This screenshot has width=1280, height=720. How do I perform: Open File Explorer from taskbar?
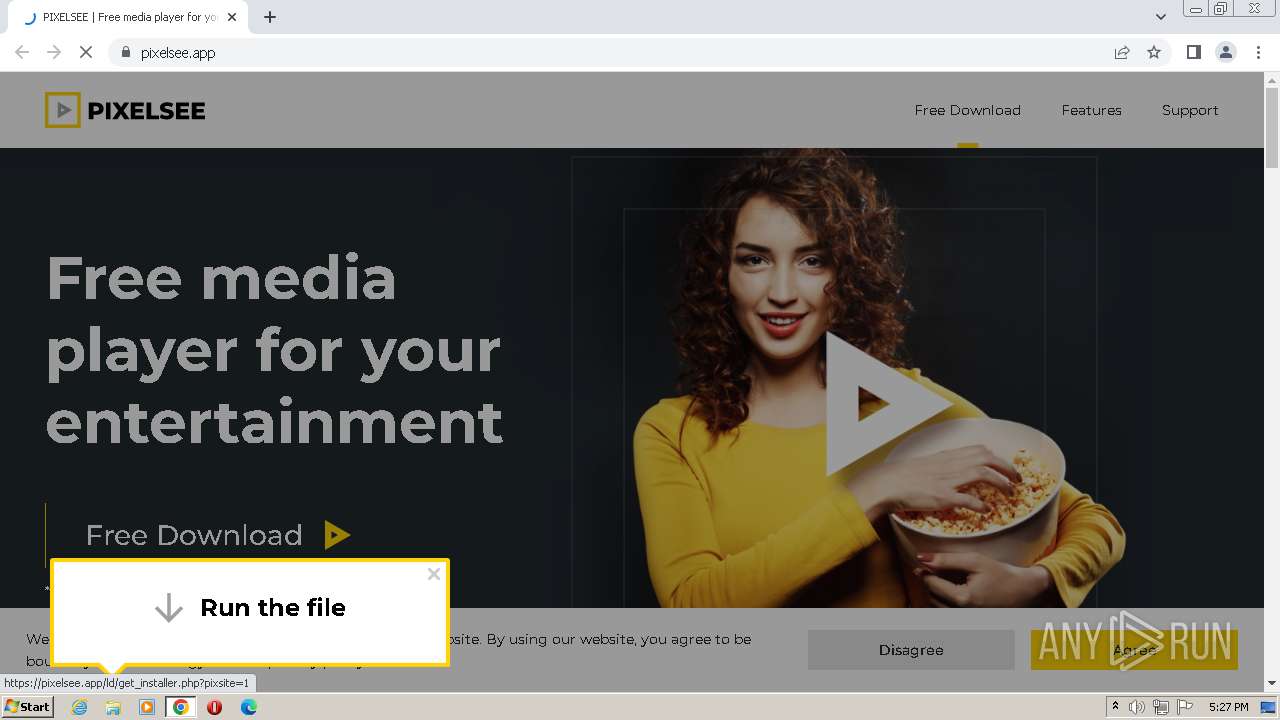(x=113, y=707)
